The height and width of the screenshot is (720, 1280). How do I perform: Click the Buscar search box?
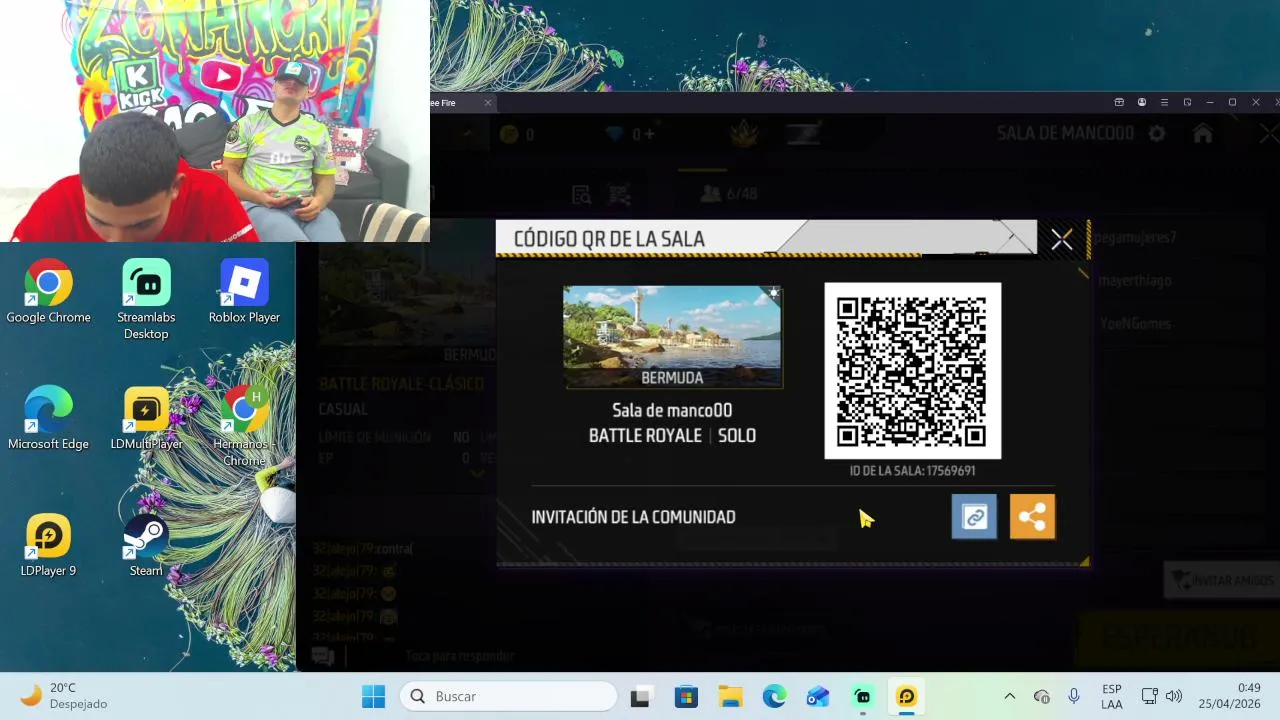(x=509, y=696)
